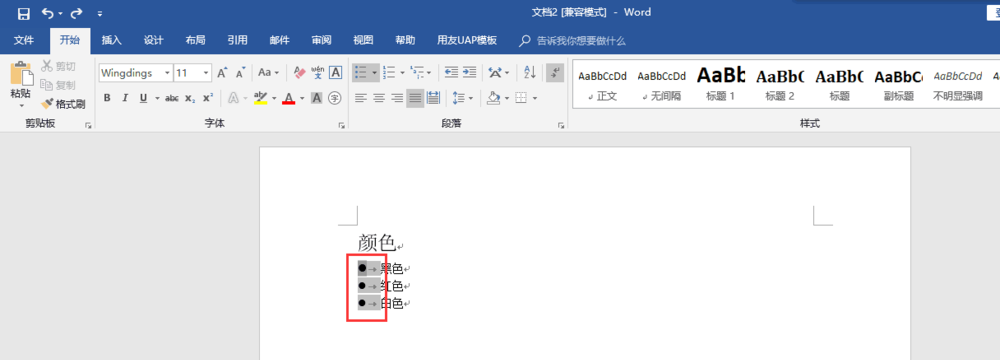Viewport: 1000px width, 360px height.
Task: Switch to the 审阅 ribbon tab
Action: click(321, 40)
